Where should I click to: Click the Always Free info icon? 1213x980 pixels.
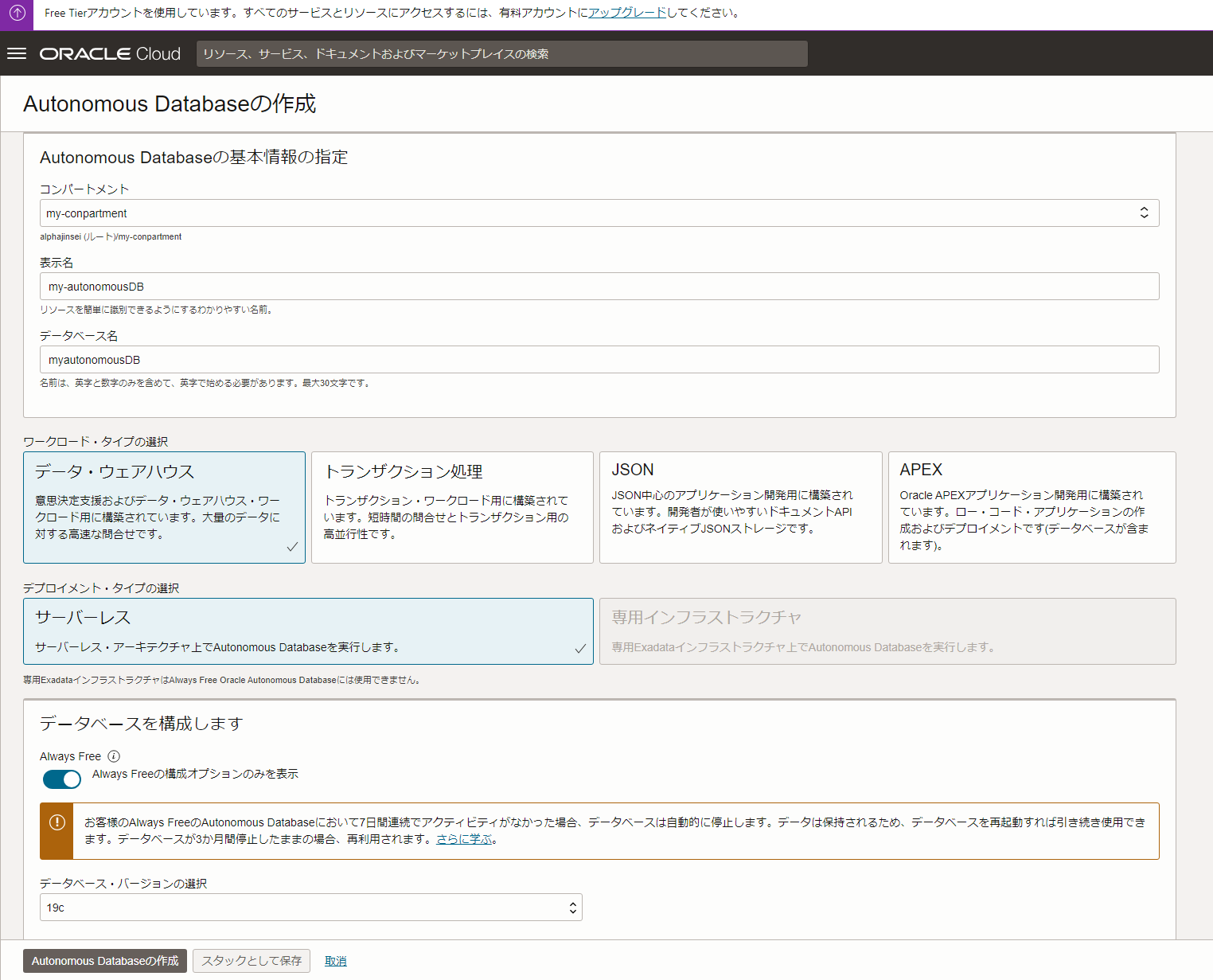coord(114,756)
